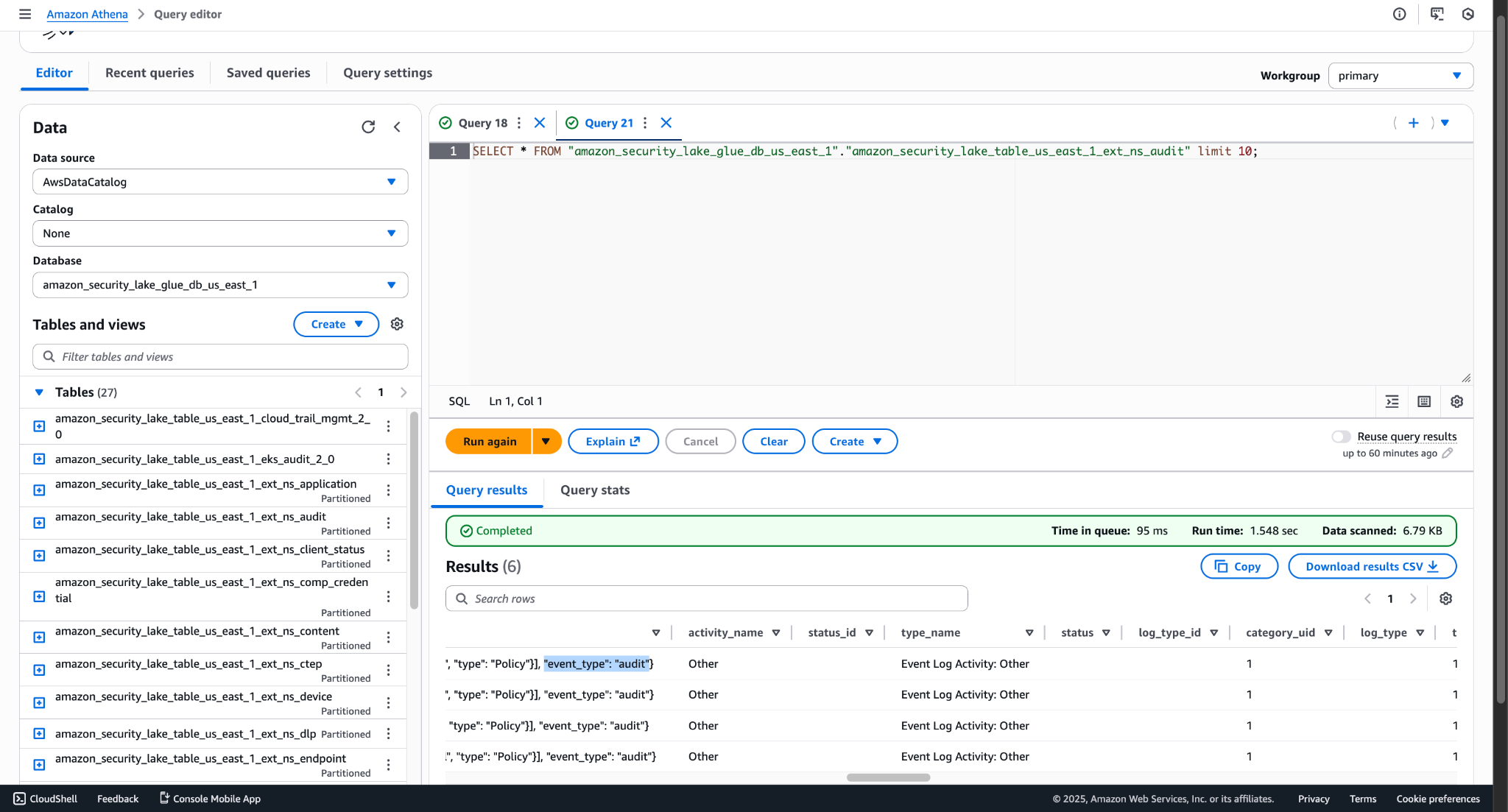Open the Query settings tab
Screen dimensions: 1508x812
point(388,73)
